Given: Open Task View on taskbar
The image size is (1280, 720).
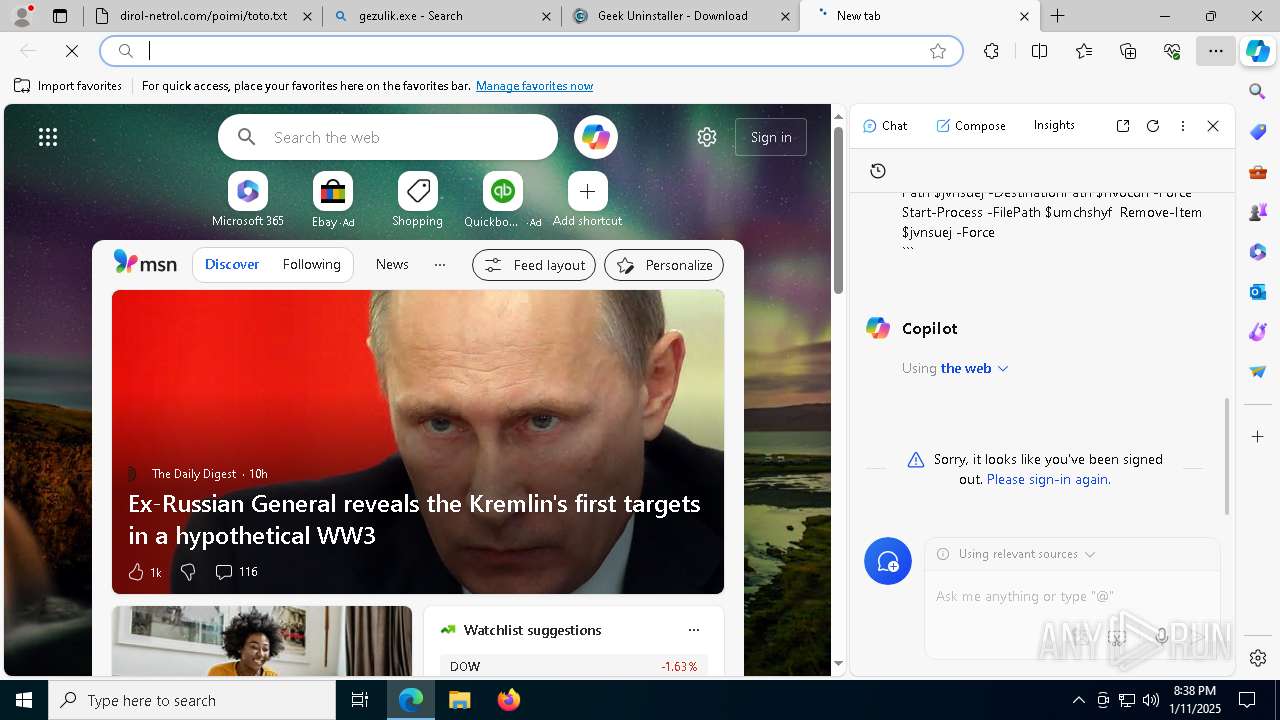Looking at the screenshot, I should pos(360,700).
